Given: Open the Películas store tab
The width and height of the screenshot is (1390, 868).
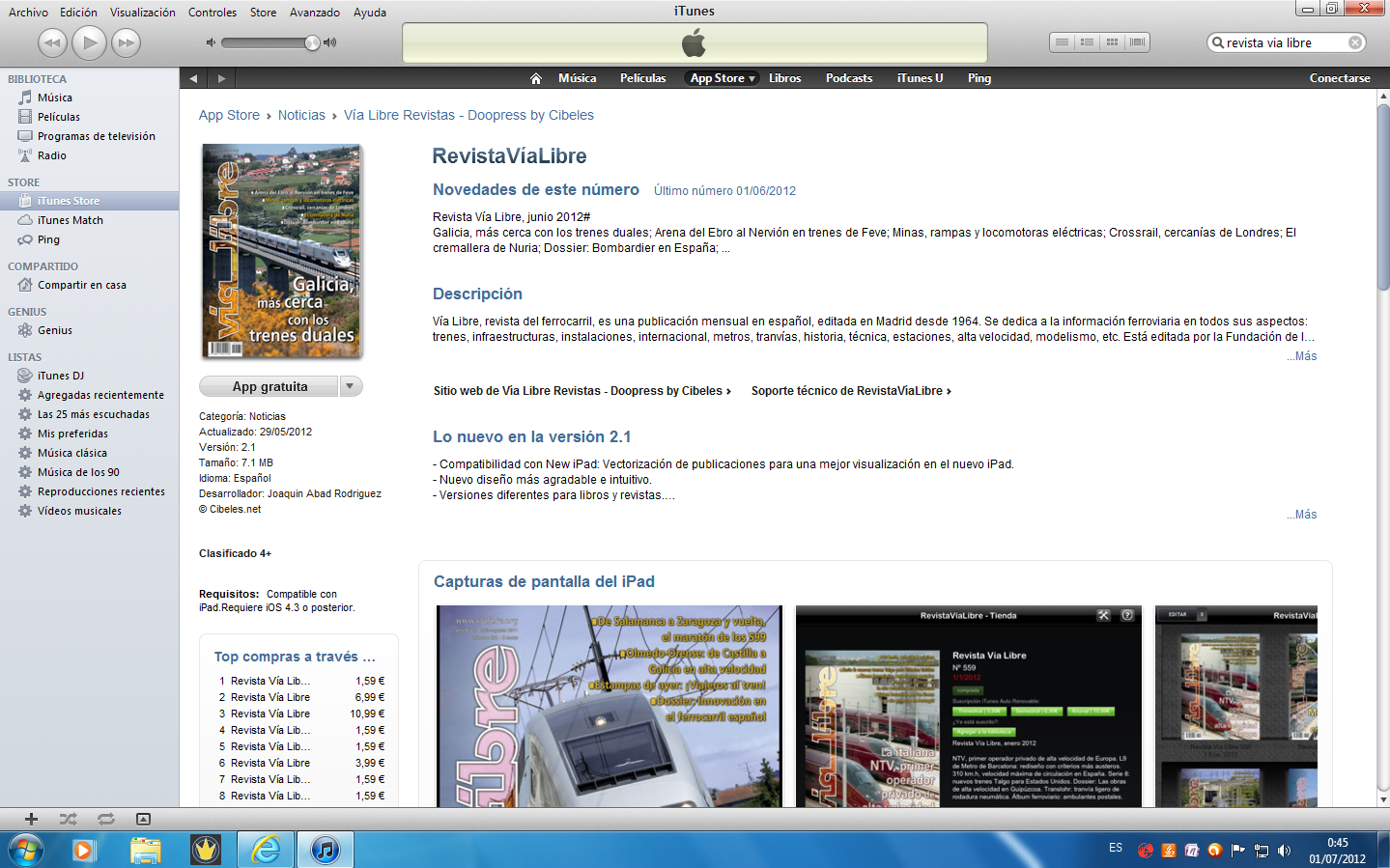Looking at the screenshot, I should [642, 78].
